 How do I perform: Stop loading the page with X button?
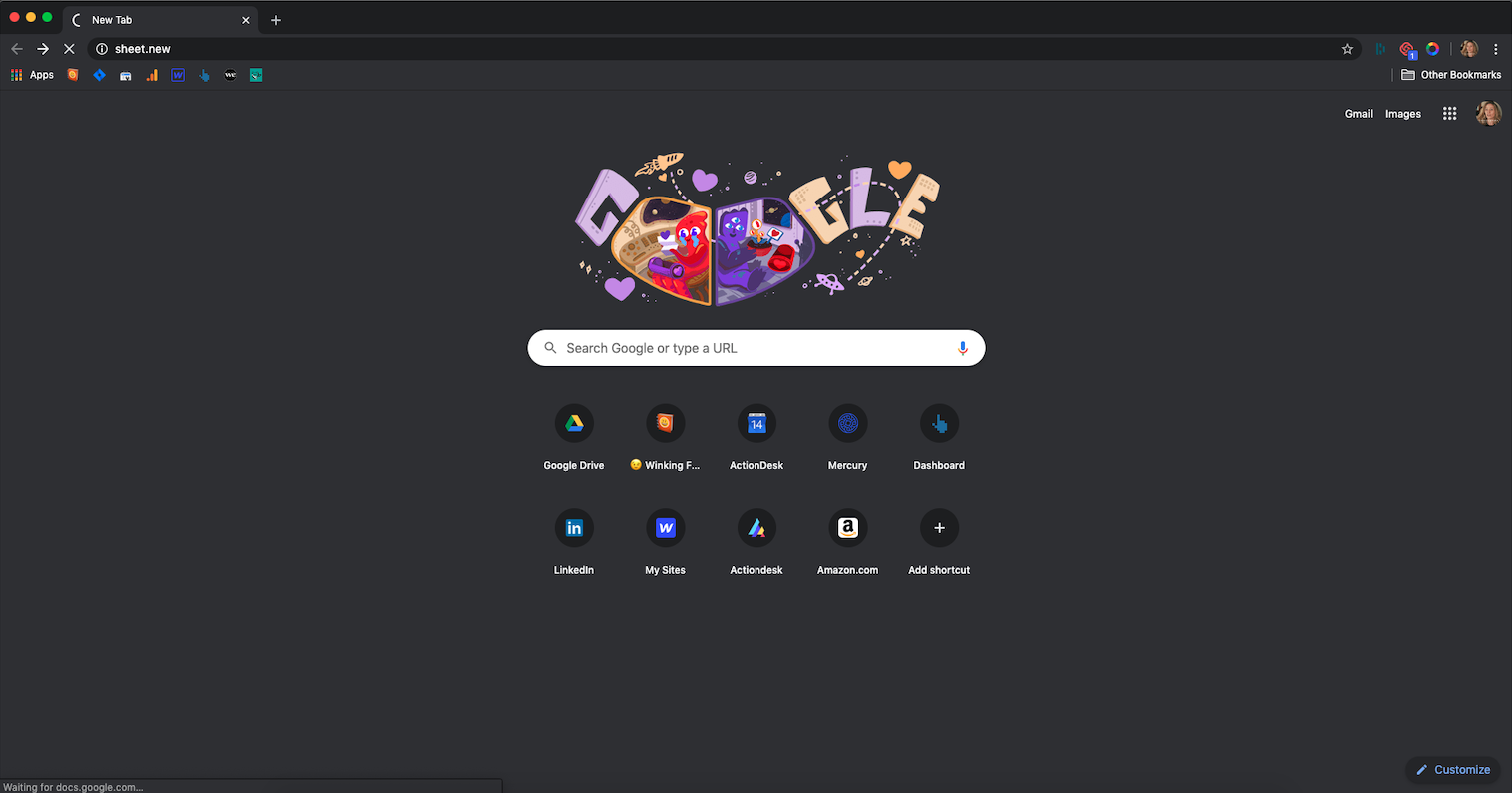coord(69,49)
